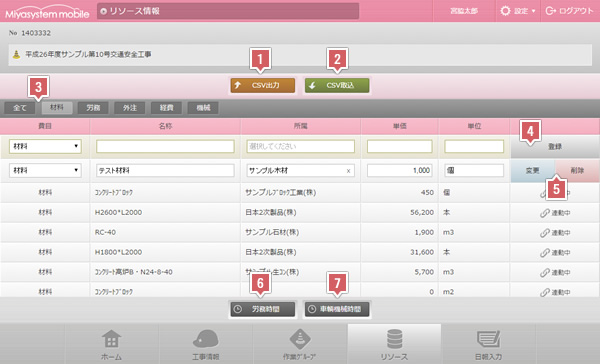Click the settings gear icon
Viewport: 600px width, 364px height.
coord(505,11)
